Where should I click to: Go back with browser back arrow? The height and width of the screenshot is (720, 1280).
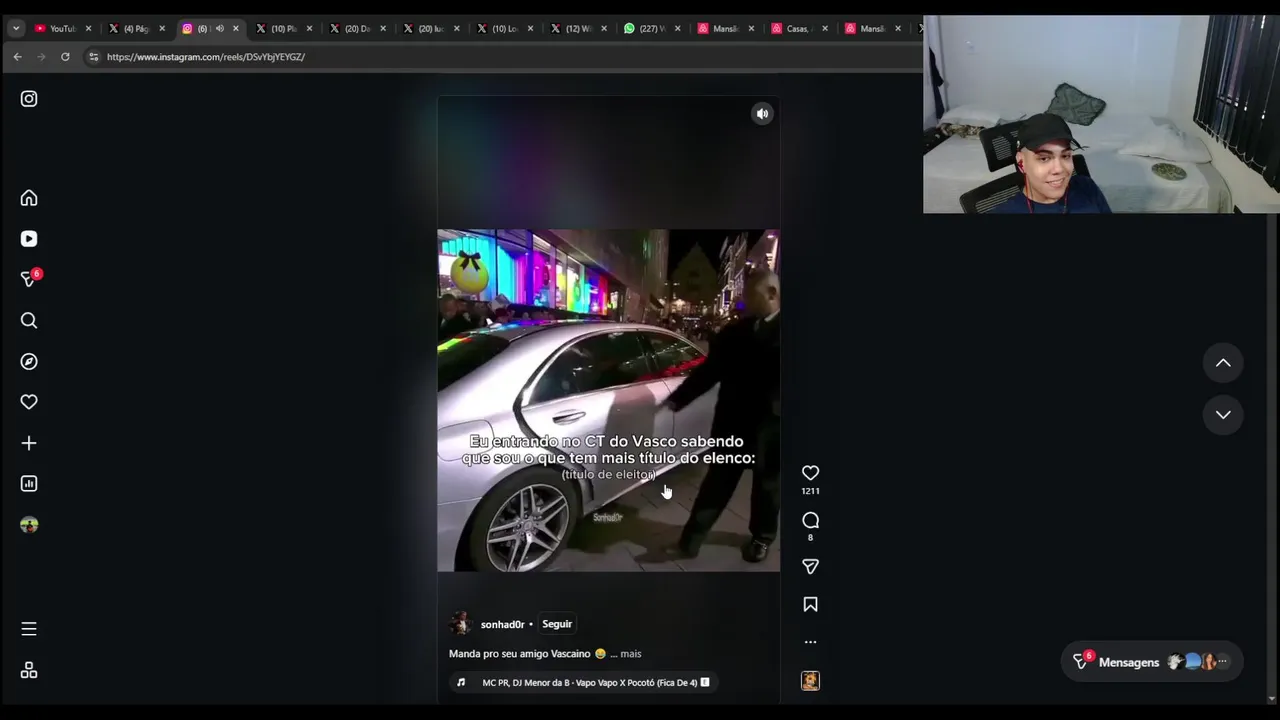coord(18,57)
